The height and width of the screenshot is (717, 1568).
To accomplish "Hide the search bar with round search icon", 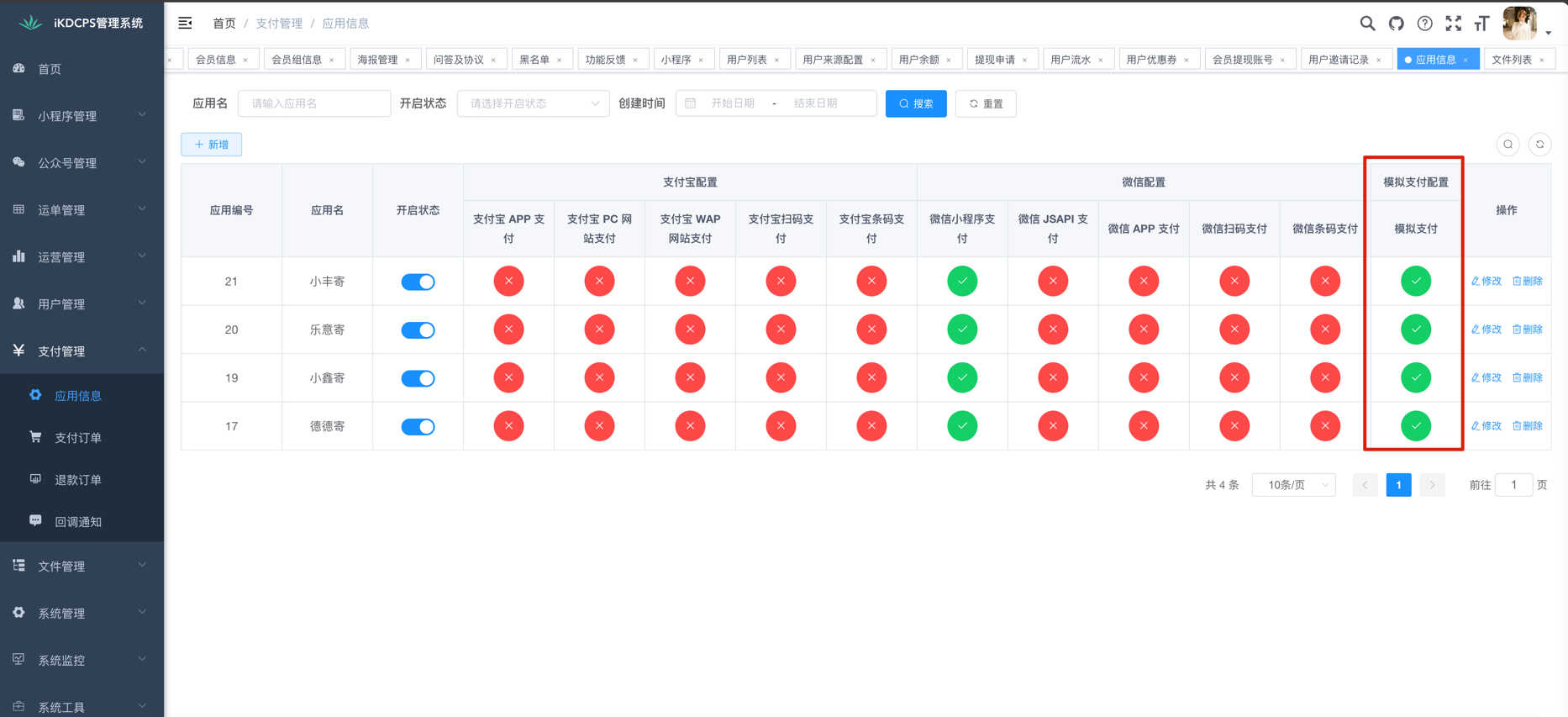I will 1508,145.
